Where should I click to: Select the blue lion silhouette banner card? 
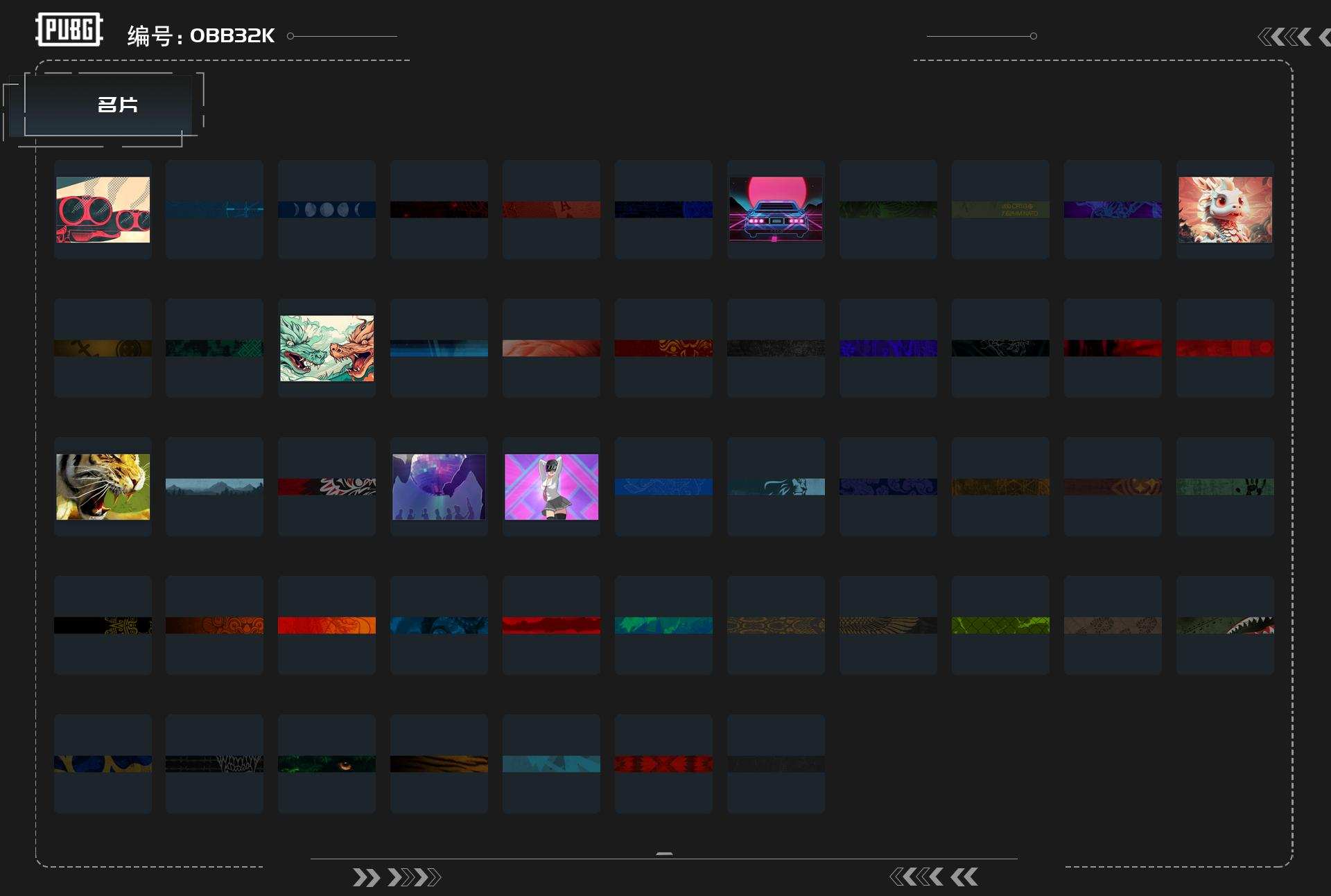click(x=776, y=486)
